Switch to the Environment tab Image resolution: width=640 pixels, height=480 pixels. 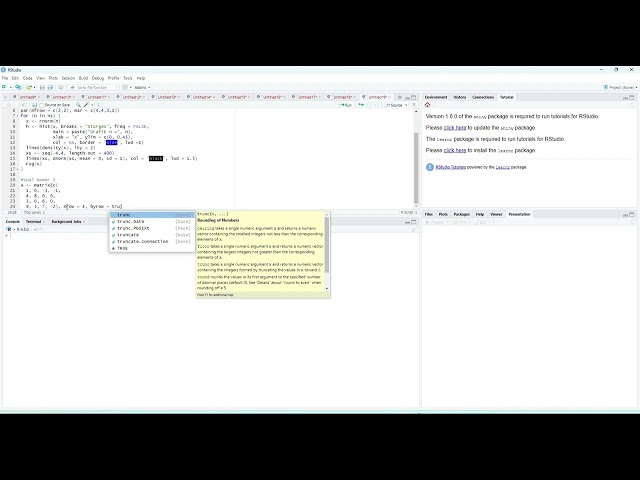[436, 97]
